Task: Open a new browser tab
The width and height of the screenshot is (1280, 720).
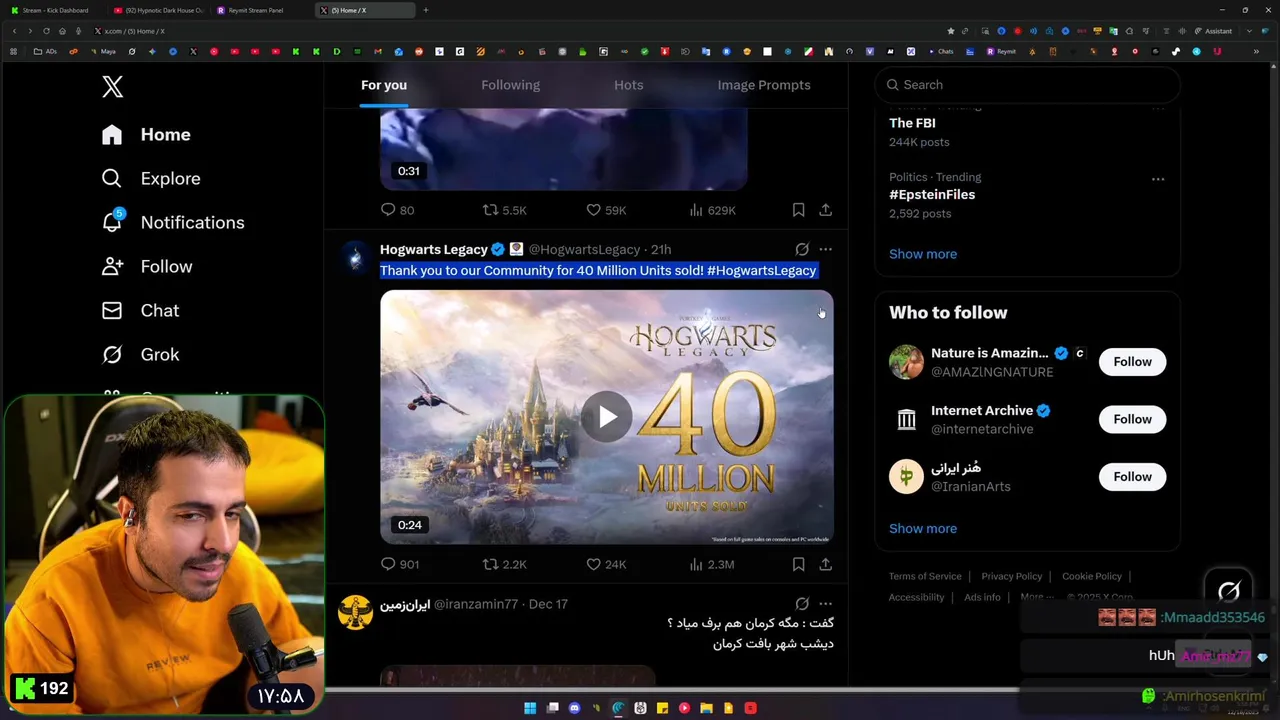Action: [425, 10]
